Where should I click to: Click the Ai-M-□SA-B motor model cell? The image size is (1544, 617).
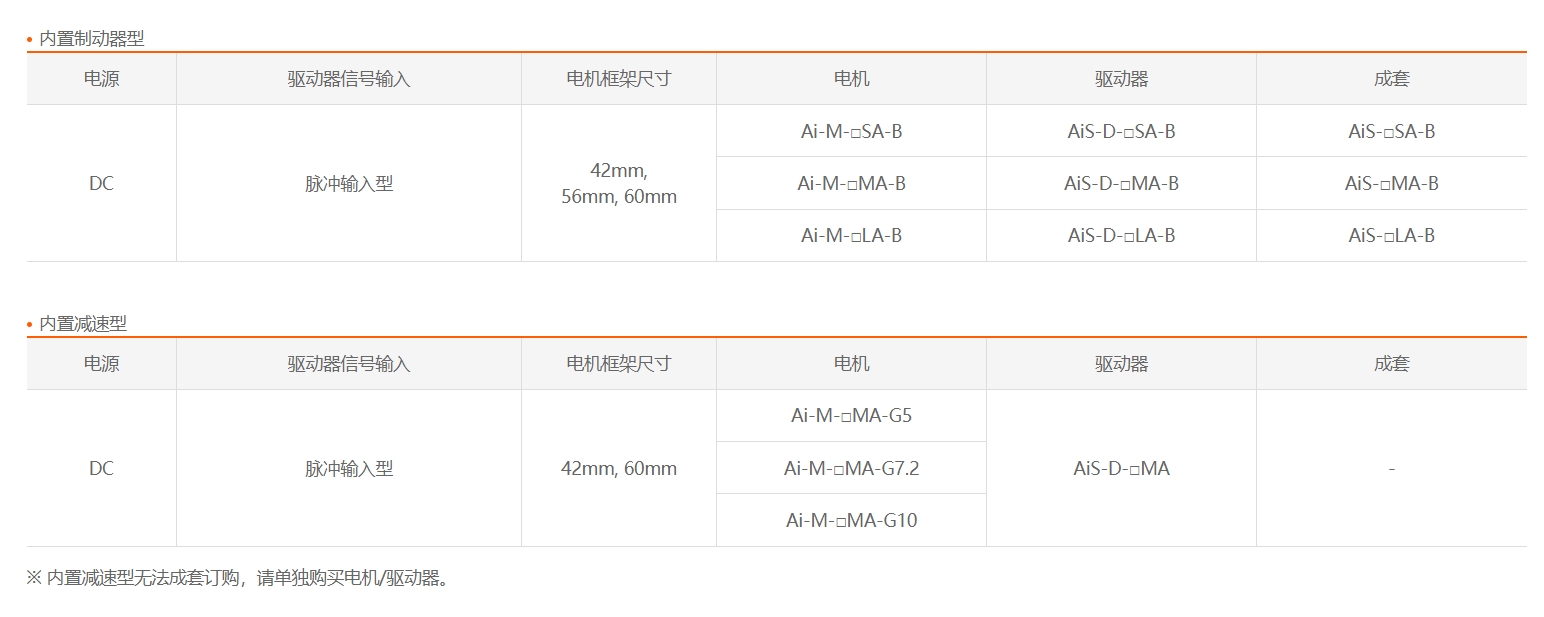click(x=851, y=131)
